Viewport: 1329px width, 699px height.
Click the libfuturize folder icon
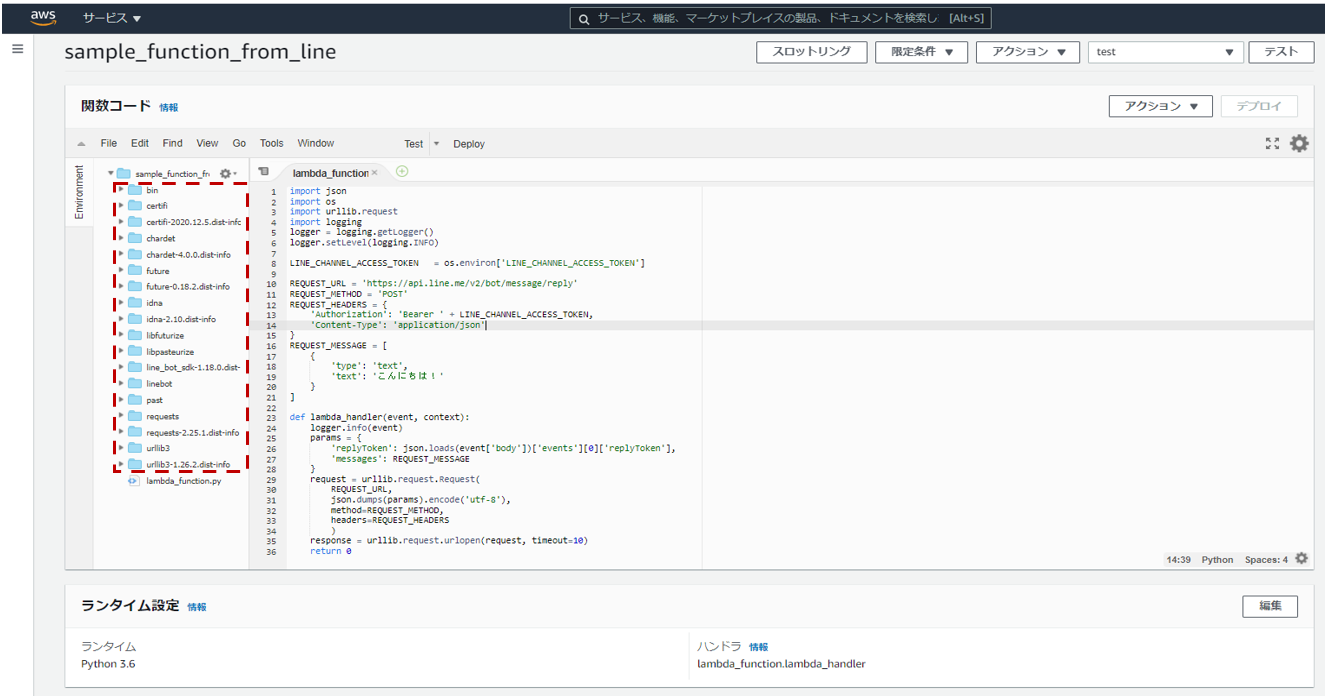[x=135, y=335]
